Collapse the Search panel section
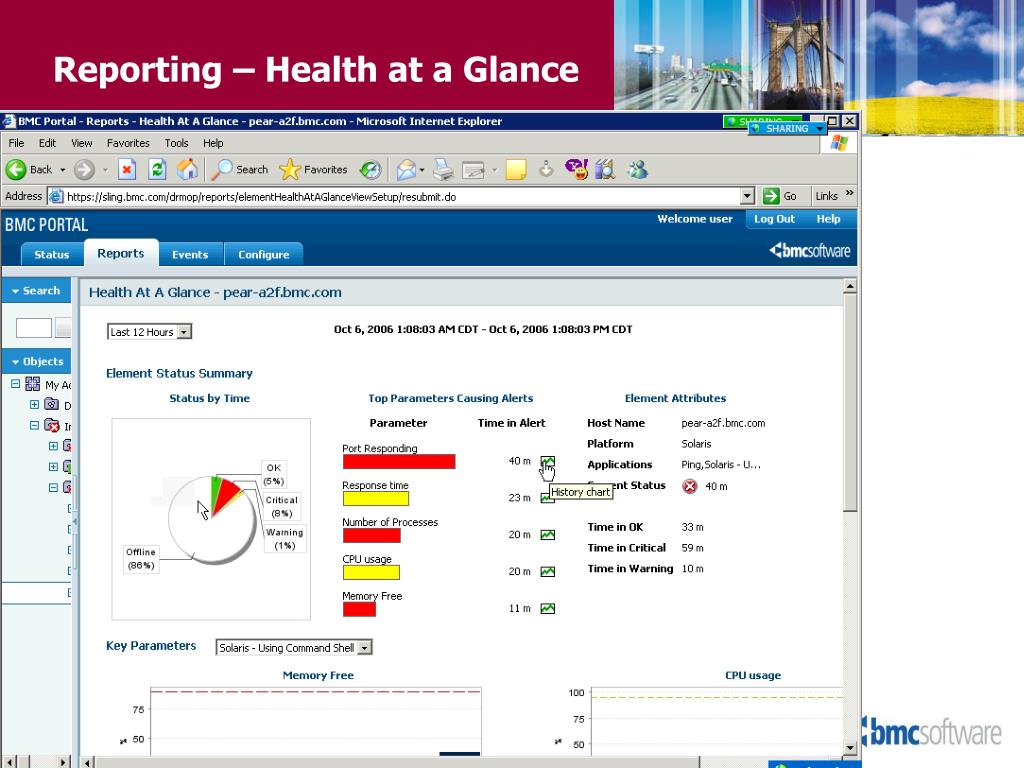 click(16, 291)
